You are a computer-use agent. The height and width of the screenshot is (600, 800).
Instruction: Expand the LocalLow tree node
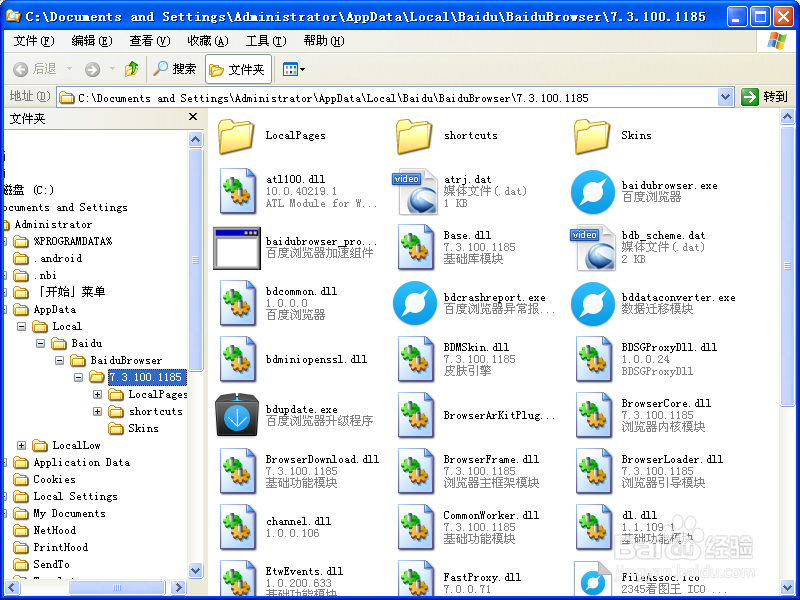point(21,445)
